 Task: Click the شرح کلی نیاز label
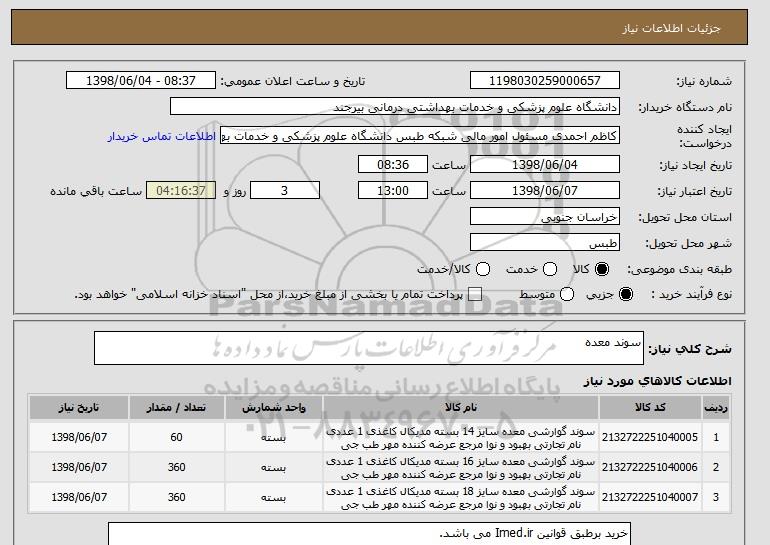(690, 349)
